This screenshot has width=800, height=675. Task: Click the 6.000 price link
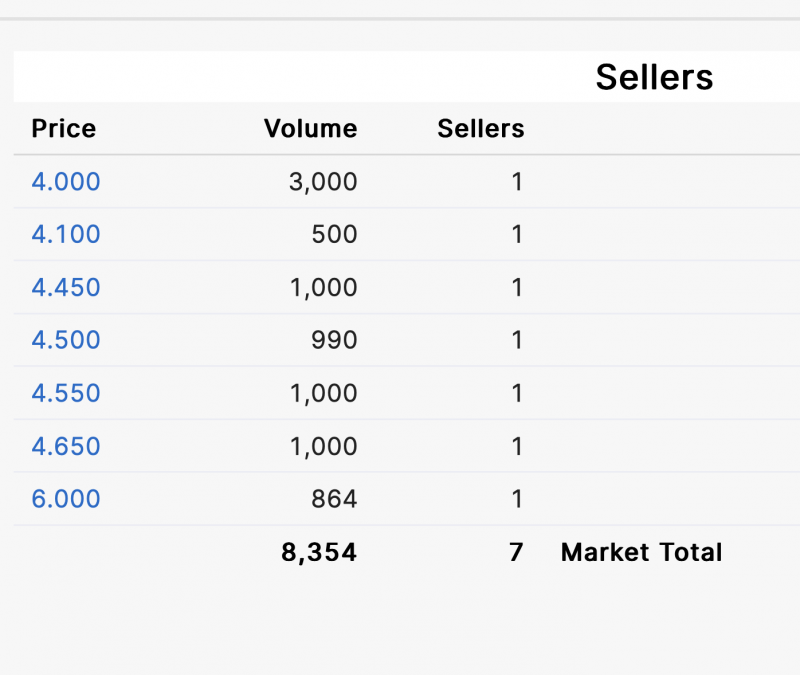coord(66,499)
